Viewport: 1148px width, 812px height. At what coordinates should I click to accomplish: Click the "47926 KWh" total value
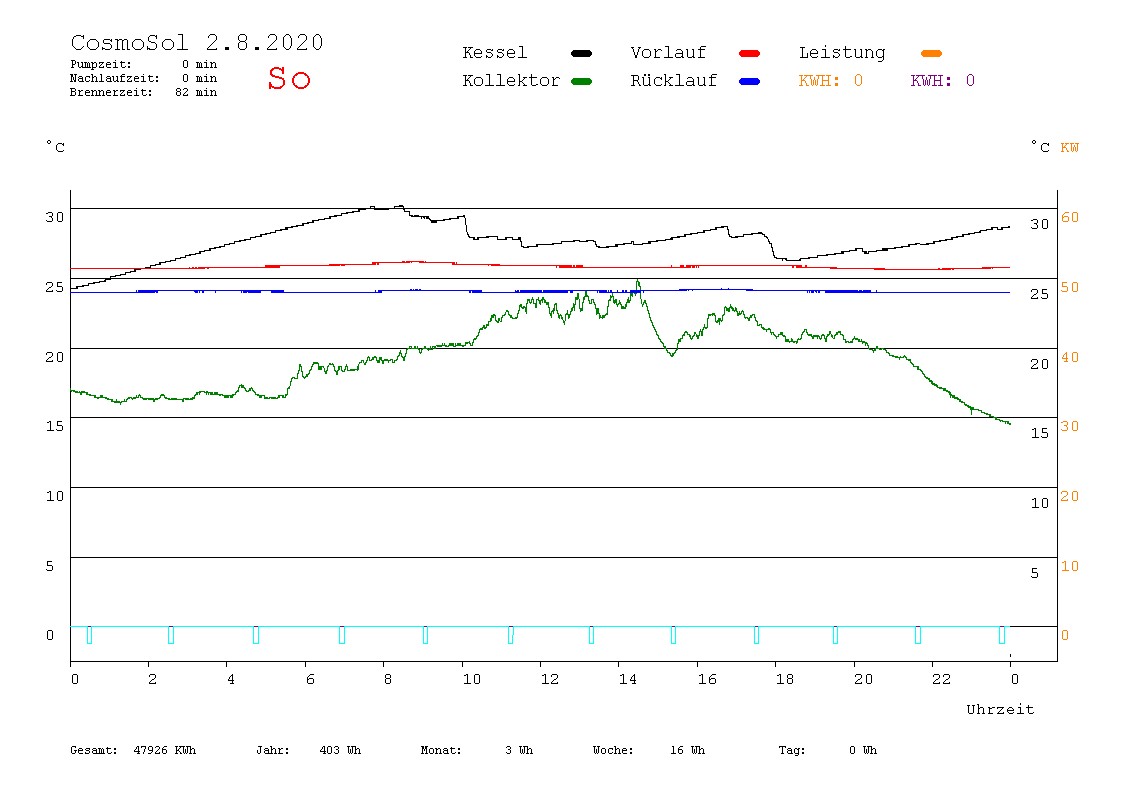click(165, 750)
